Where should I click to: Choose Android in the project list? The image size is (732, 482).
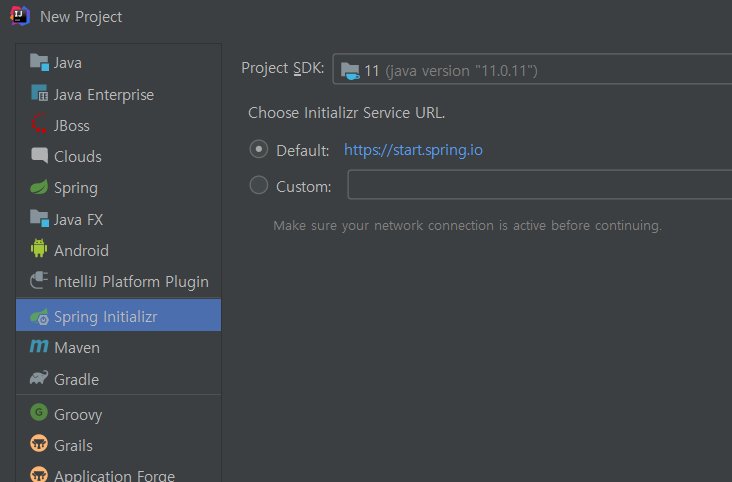coord(119,250)
